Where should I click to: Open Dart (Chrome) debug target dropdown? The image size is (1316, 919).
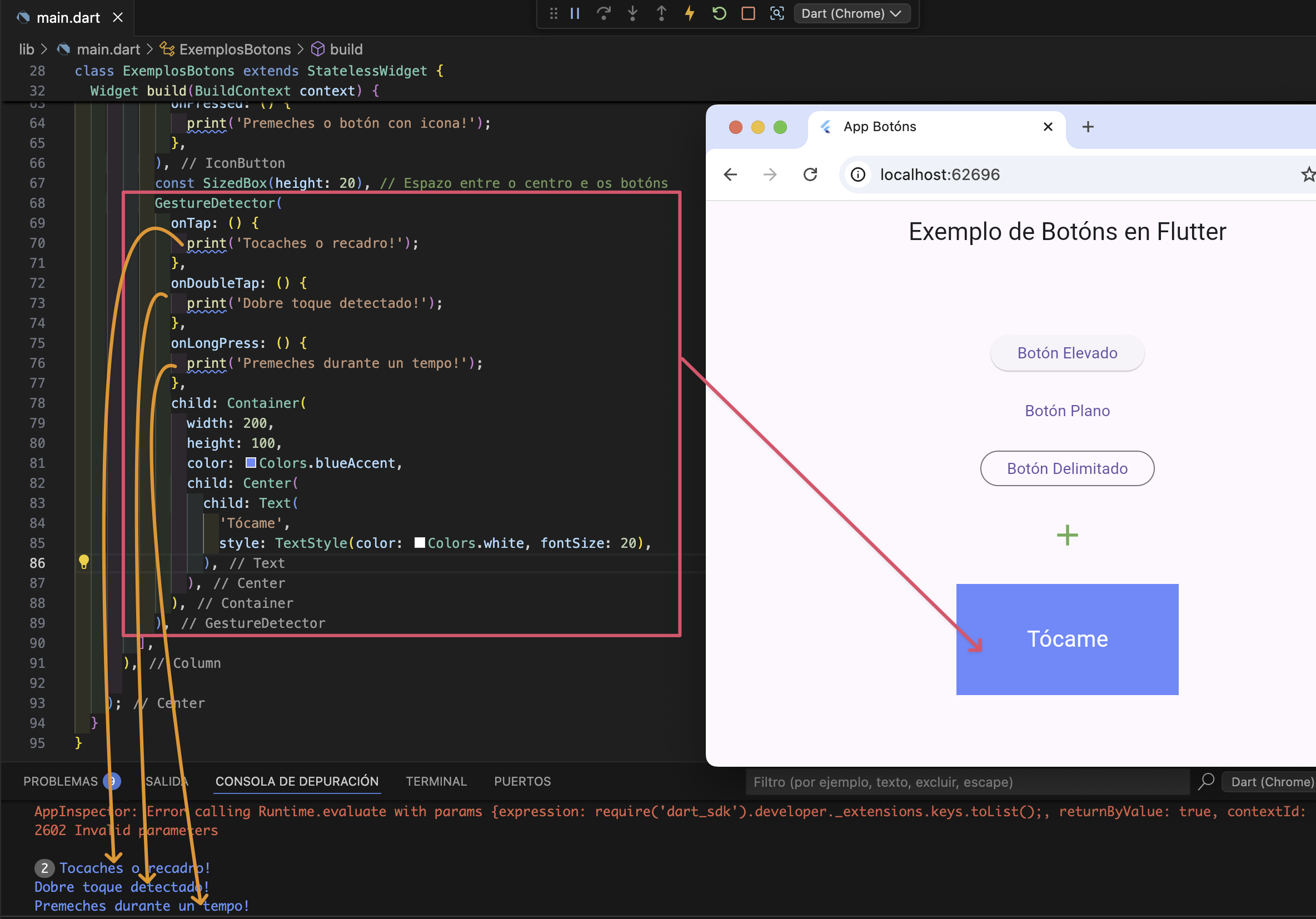click(851, 13)
